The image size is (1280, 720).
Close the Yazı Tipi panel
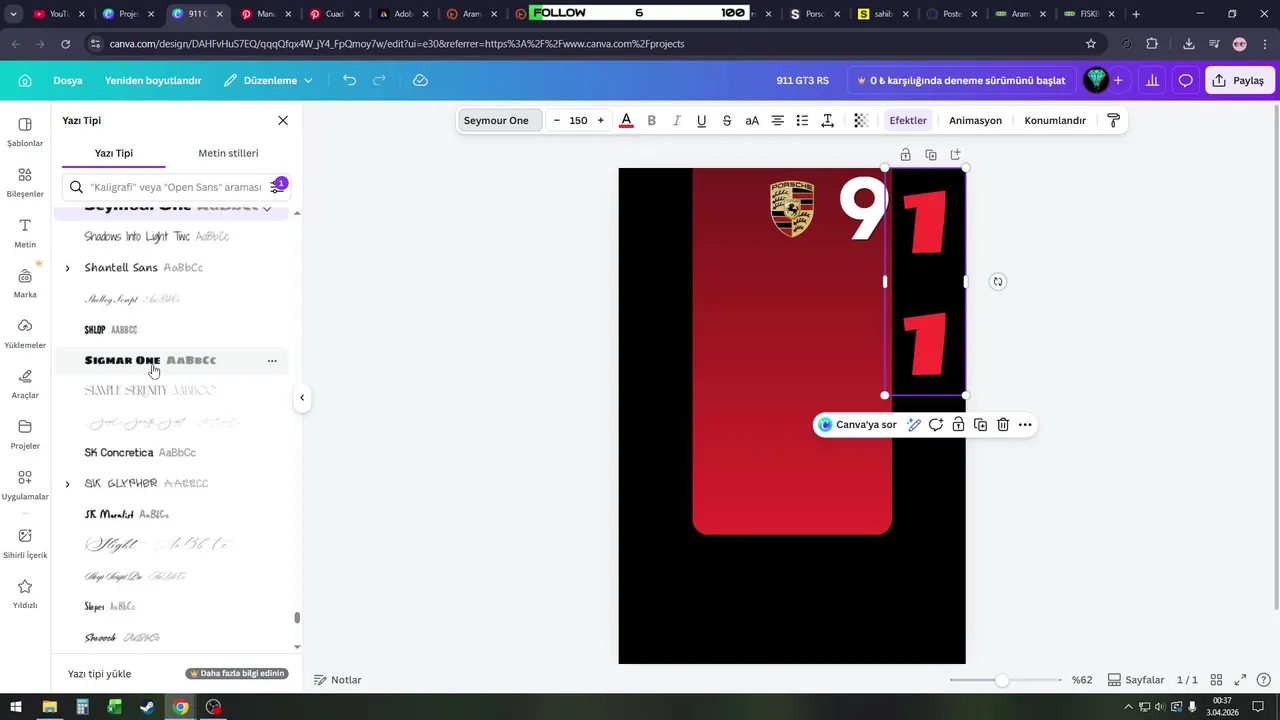tap(283, 120)
